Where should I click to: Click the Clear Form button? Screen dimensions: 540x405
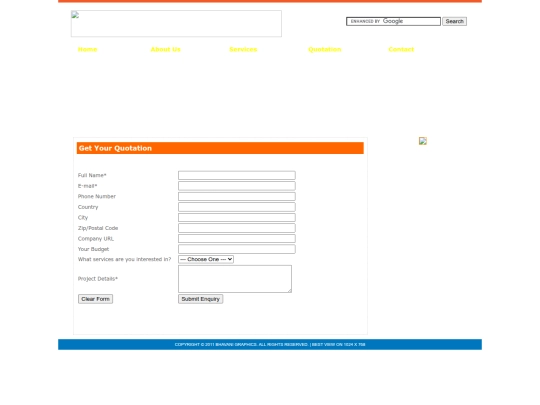point(95,299)
